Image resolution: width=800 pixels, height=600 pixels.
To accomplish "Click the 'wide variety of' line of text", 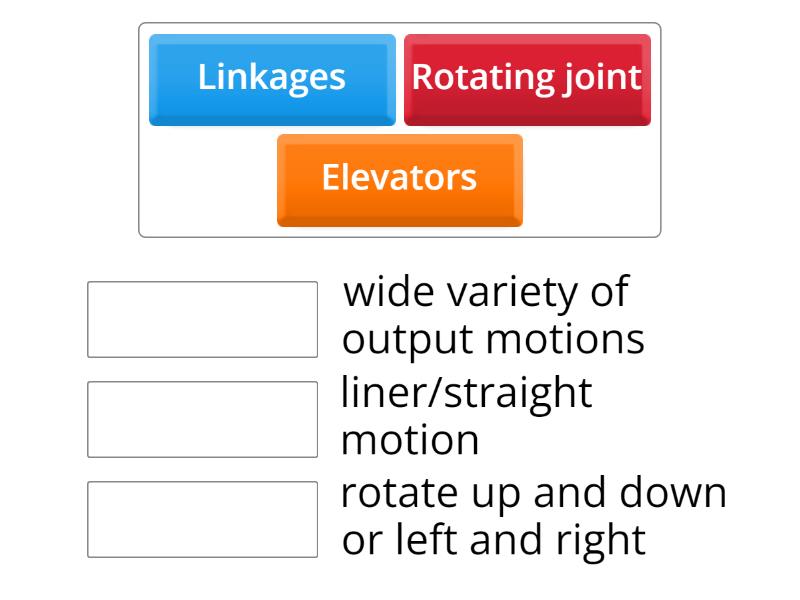I will coord(486,293).
